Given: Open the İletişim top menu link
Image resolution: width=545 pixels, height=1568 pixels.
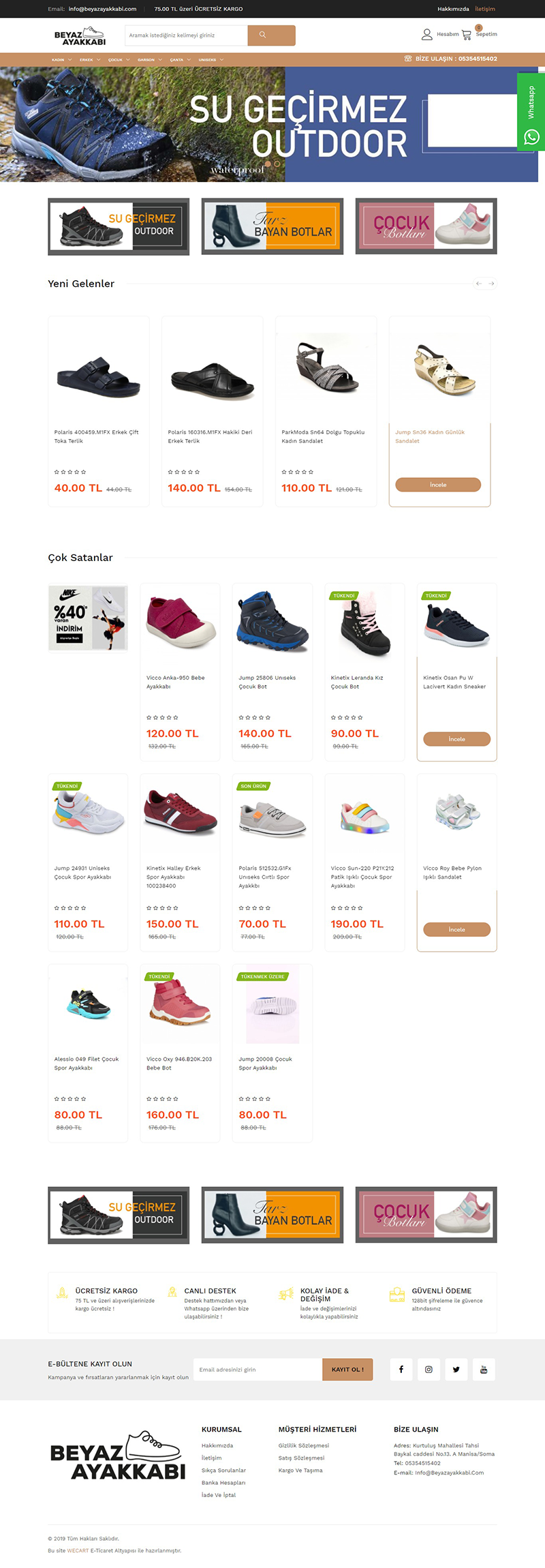Looking at the screenshot, I should pyautogui.click(x=485, y=9).
